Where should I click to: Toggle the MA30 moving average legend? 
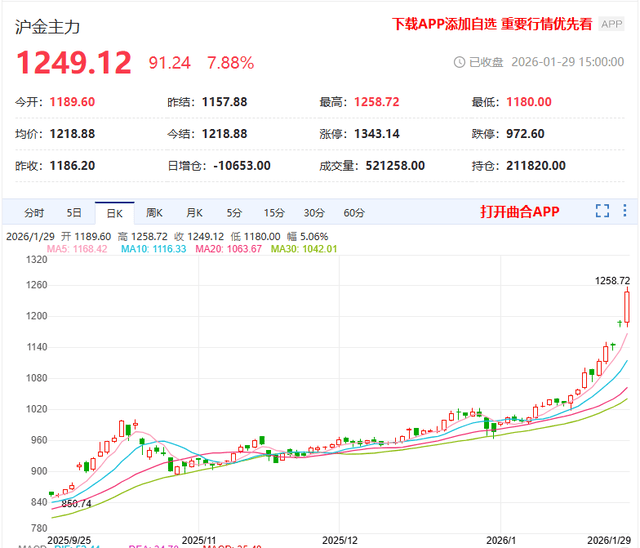[304, 249]
